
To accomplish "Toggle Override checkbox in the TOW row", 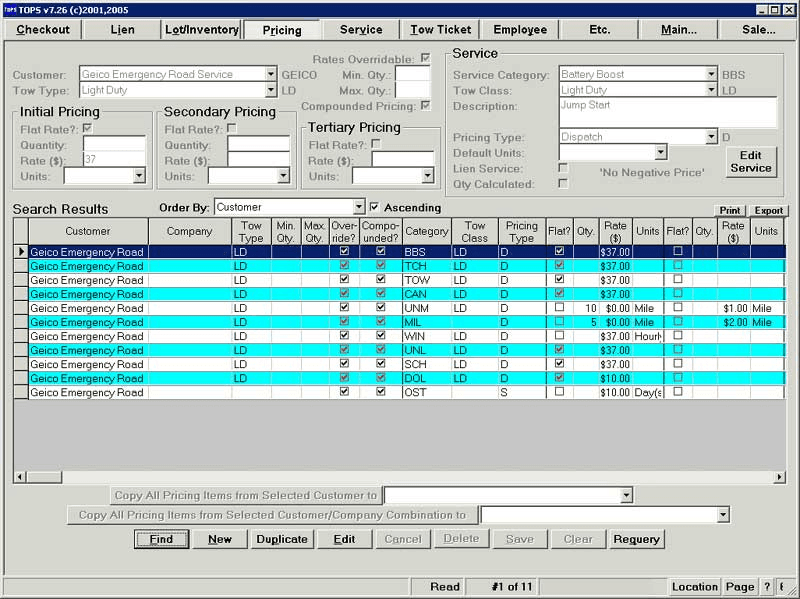I will point(344,280).
